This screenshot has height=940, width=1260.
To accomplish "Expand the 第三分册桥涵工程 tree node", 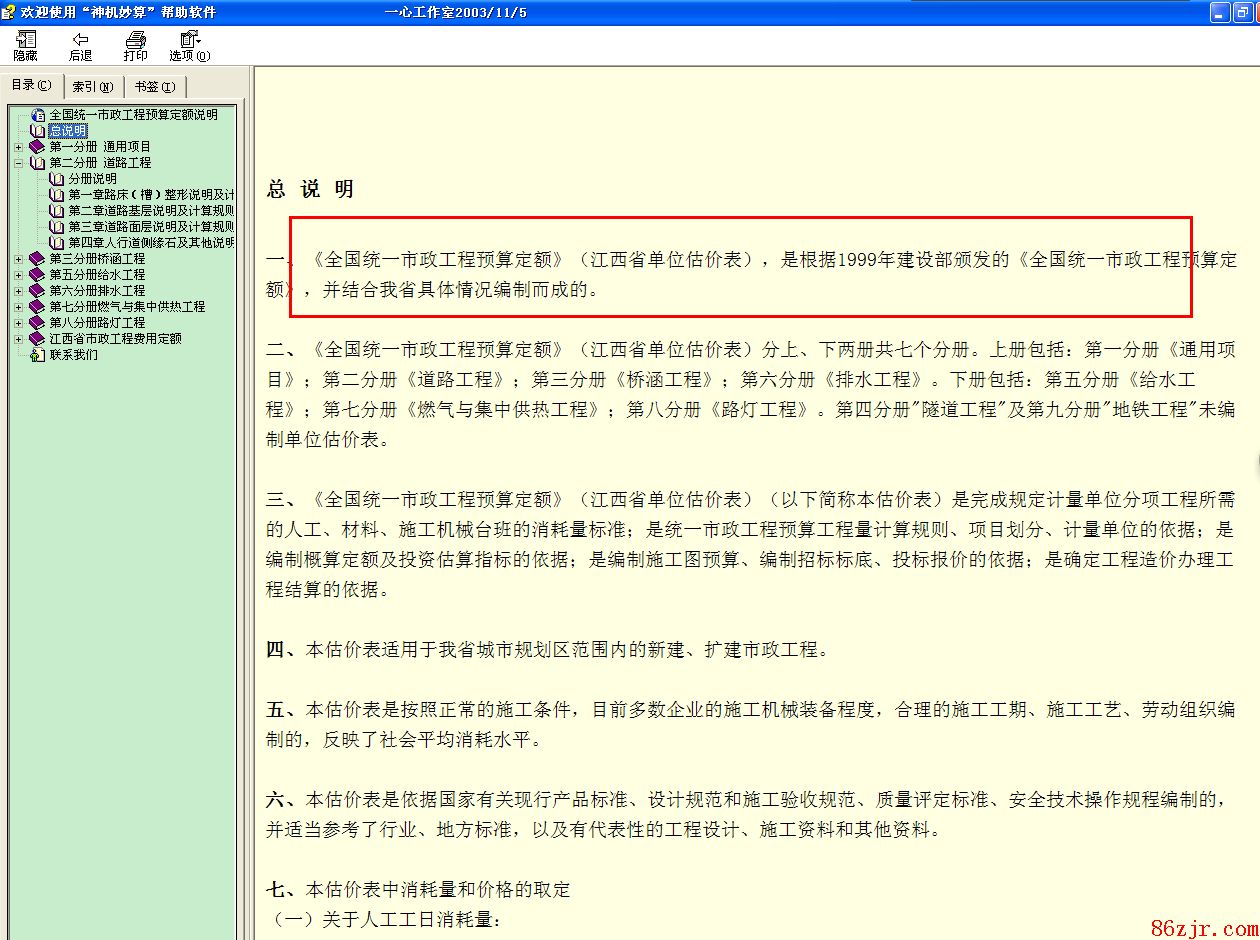I will click(18, 259).
